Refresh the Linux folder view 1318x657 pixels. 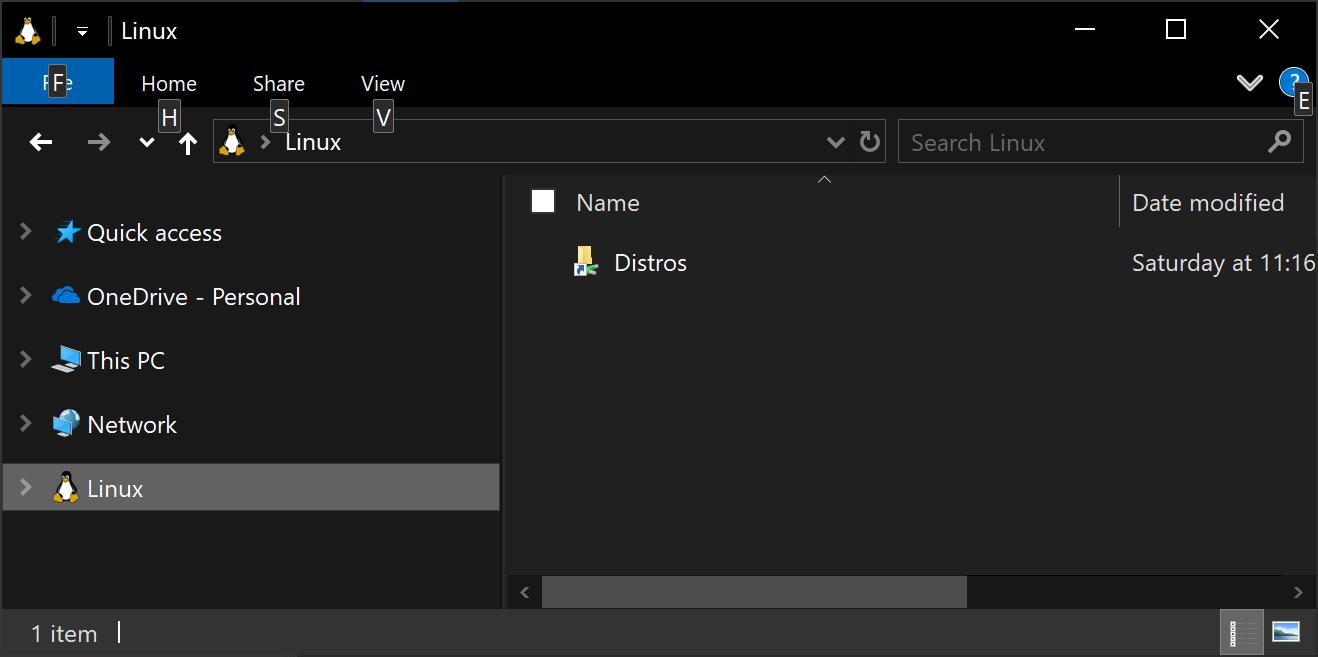tap(870, 142)
